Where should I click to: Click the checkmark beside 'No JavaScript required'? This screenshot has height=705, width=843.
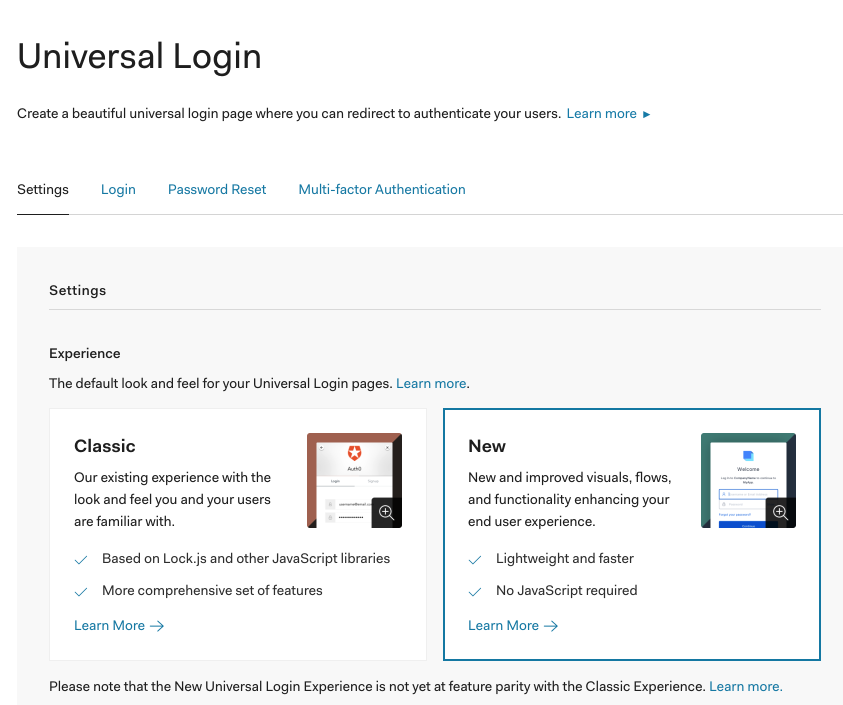(475, 591)
